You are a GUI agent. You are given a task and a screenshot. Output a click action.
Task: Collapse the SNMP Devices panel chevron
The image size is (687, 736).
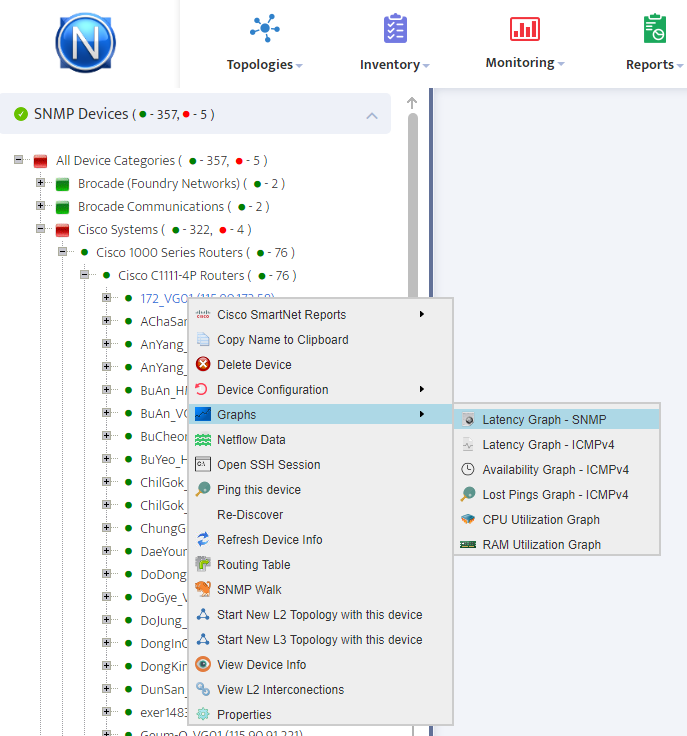[x=372, y=115]
